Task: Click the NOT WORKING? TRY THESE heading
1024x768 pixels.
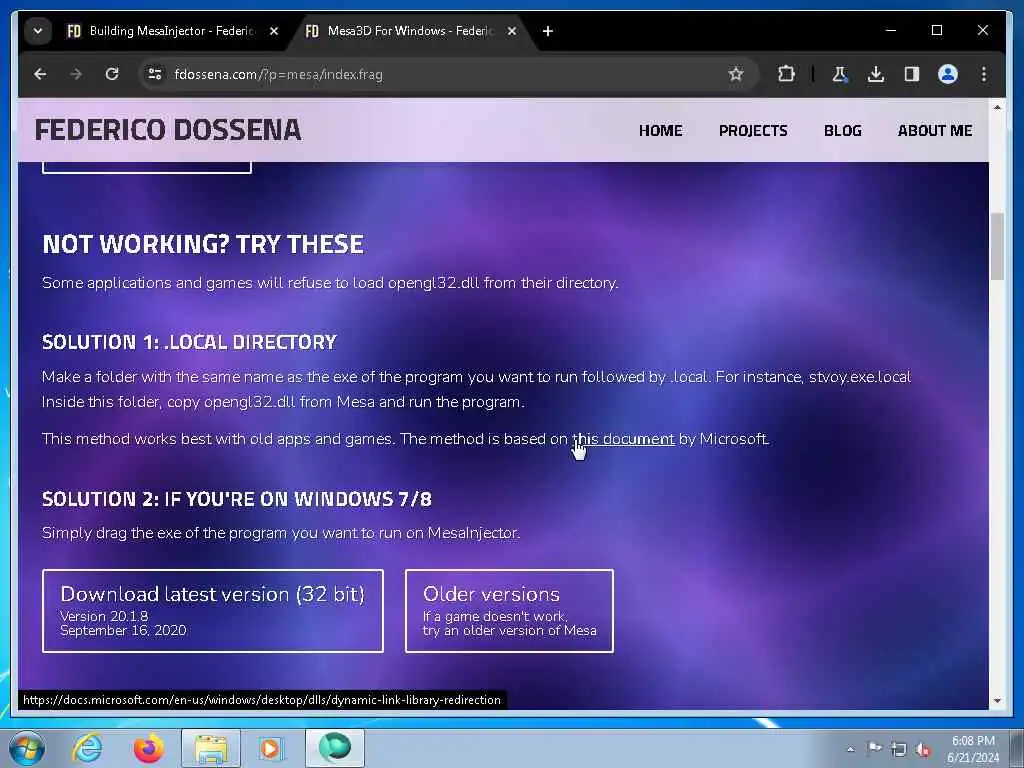Action: (x=203, y=244)
